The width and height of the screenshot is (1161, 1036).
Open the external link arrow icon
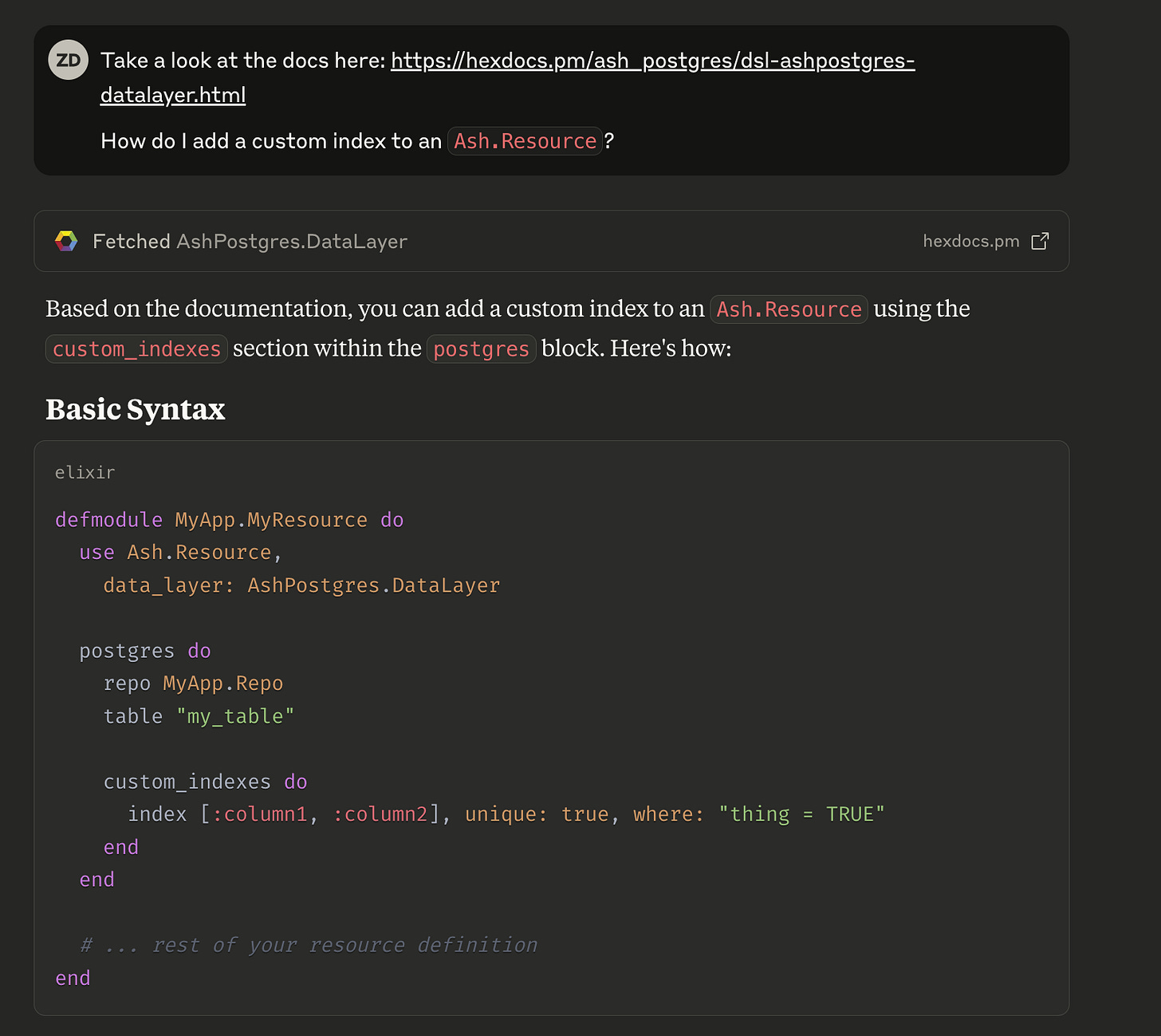pos(1040,241)
